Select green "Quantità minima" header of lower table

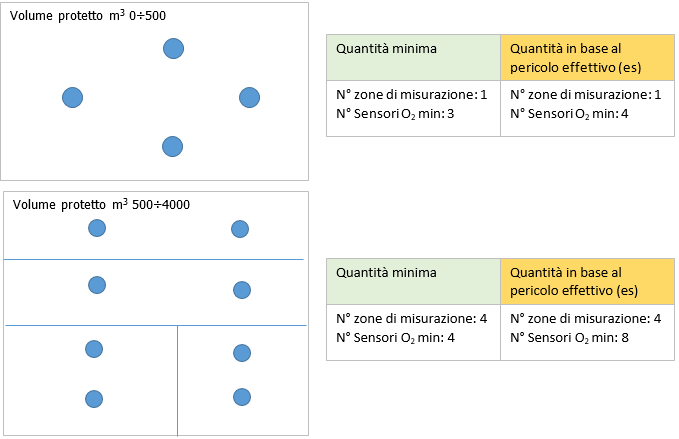click(413, 281)
